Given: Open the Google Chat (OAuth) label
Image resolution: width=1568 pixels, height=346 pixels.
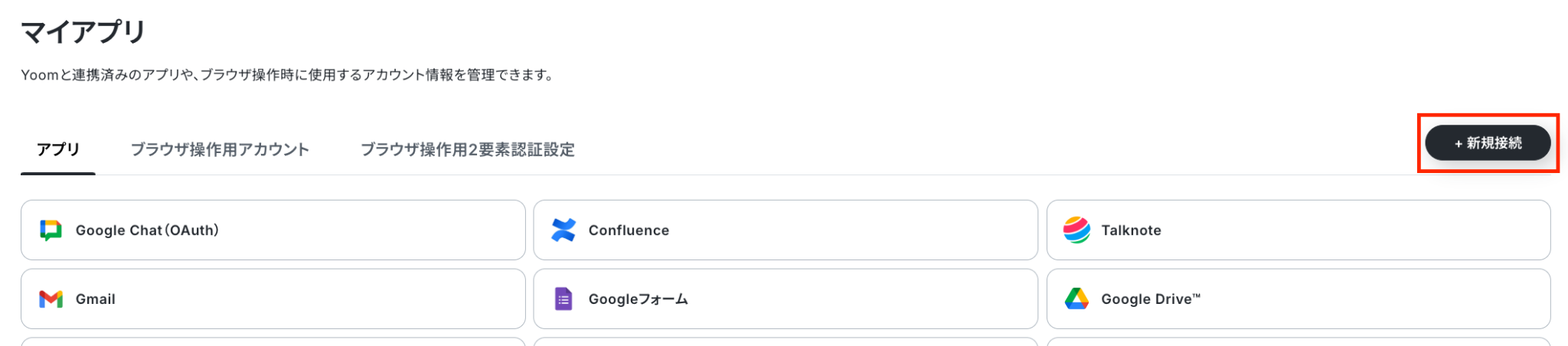Looking at the screenshot, I should (x=147, y=230).
